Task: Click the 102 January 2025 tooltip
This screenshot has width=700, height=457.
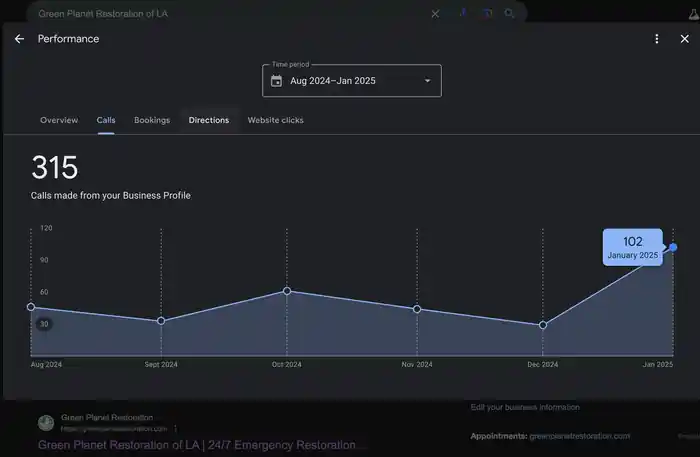Action: (x=633, y=247)
